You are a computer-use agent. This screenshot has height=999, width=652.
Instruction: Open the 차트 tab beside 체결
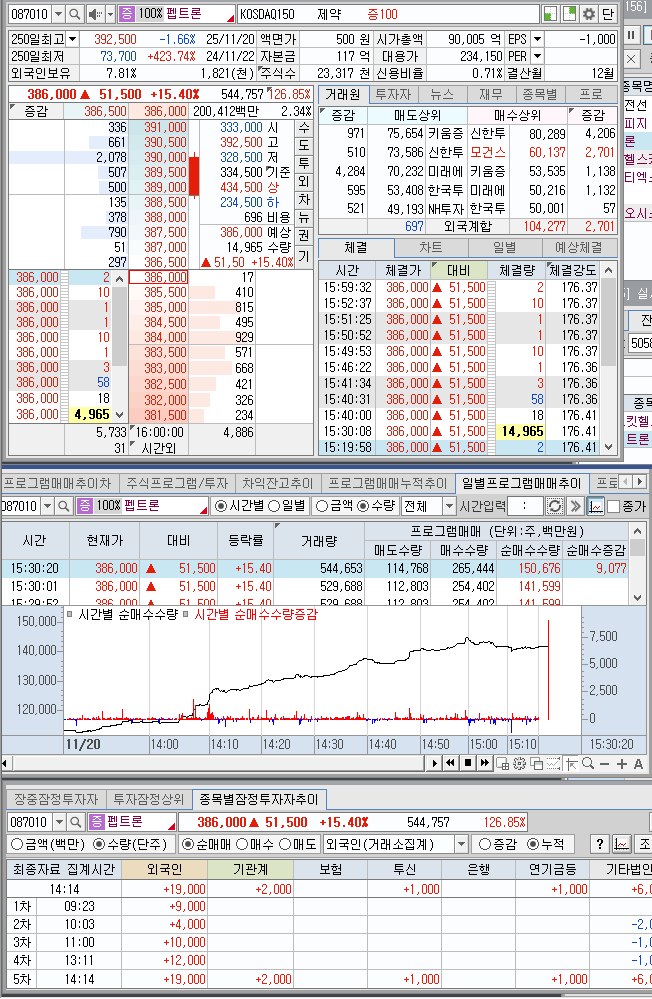431,247
